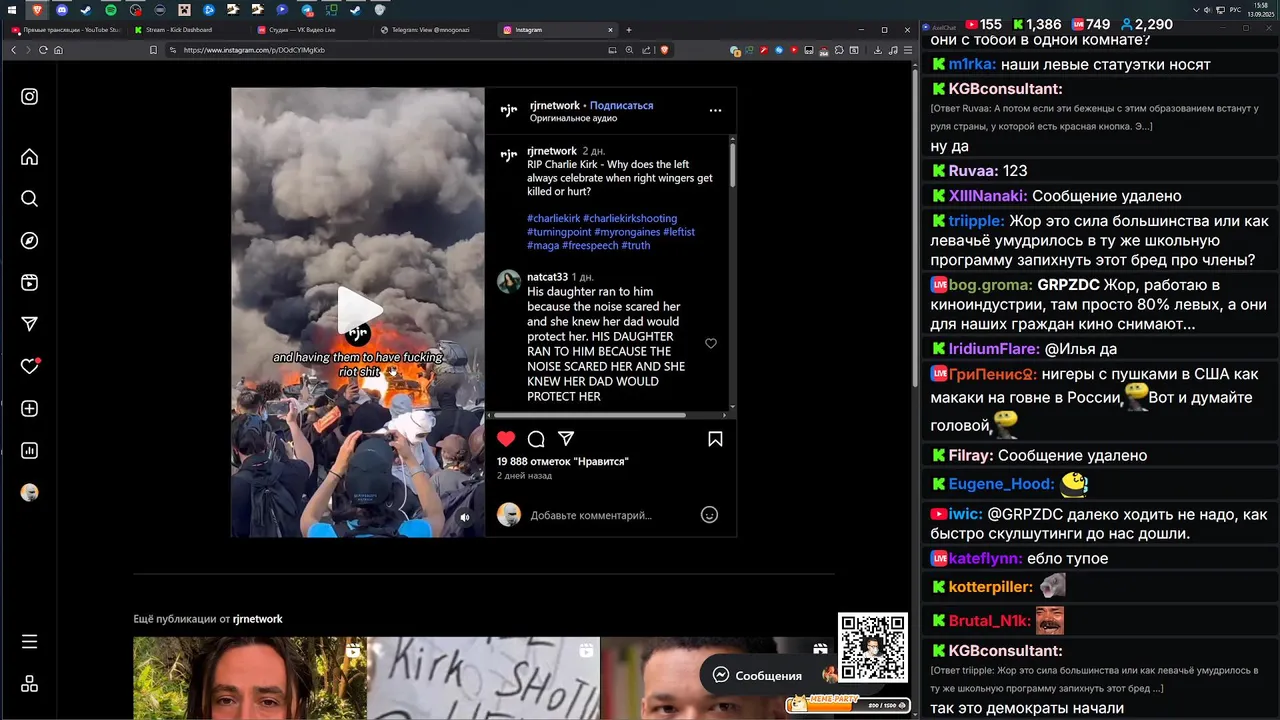Image resolution: width=1280 pixels, height=720 pixels.
Task: Open the Оригинальное аудио link
Action: [x=573, y=118]
